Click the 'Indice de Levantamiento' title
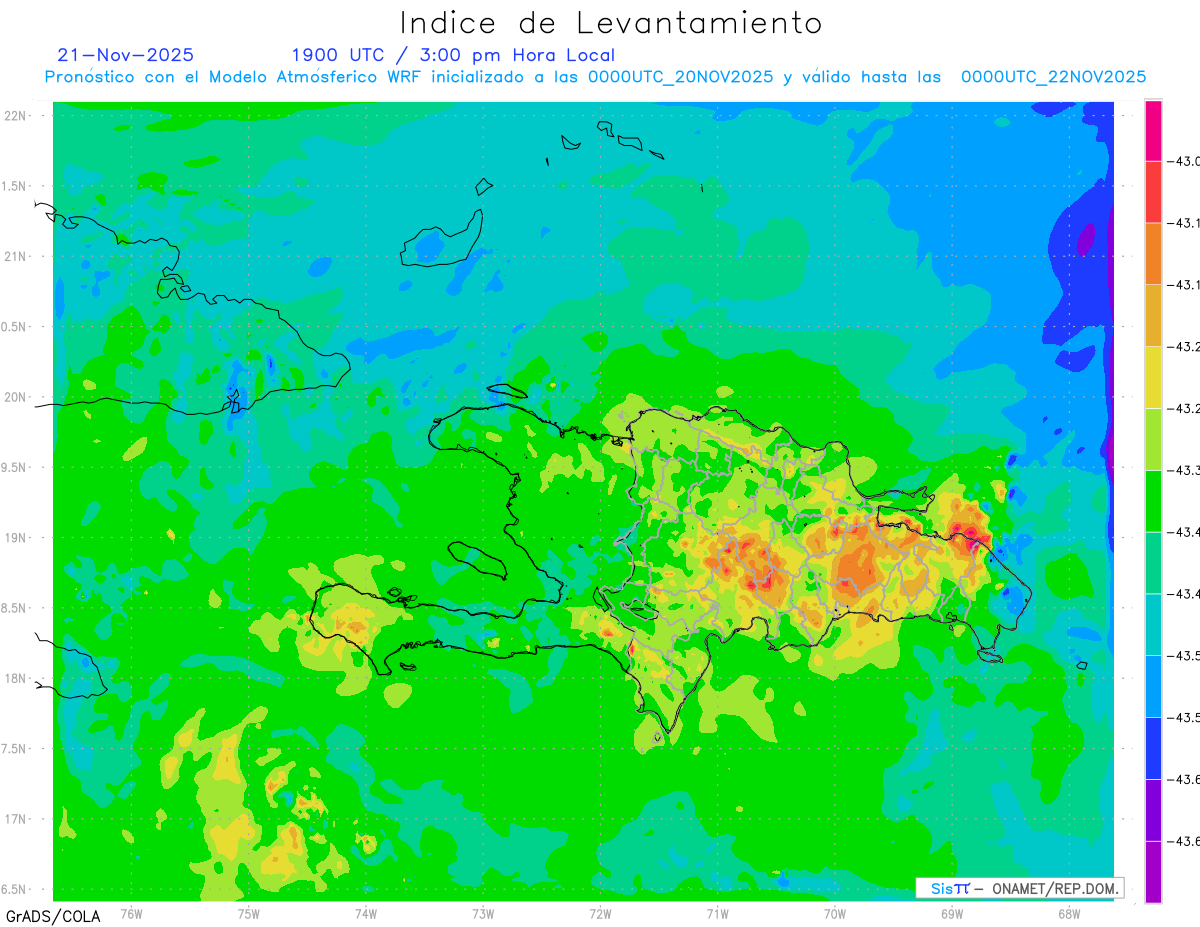1200x927 pixels. (x=611, y=22)
